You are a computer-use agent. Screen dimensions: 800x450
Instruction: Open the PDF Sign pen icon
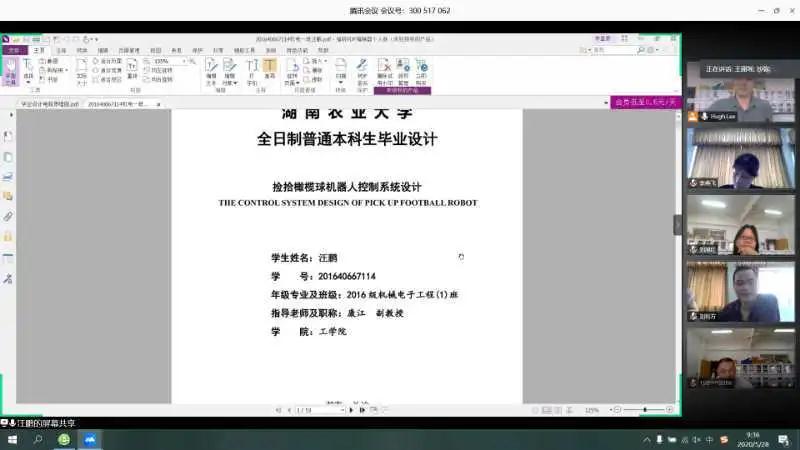click(x=362, y=71)
